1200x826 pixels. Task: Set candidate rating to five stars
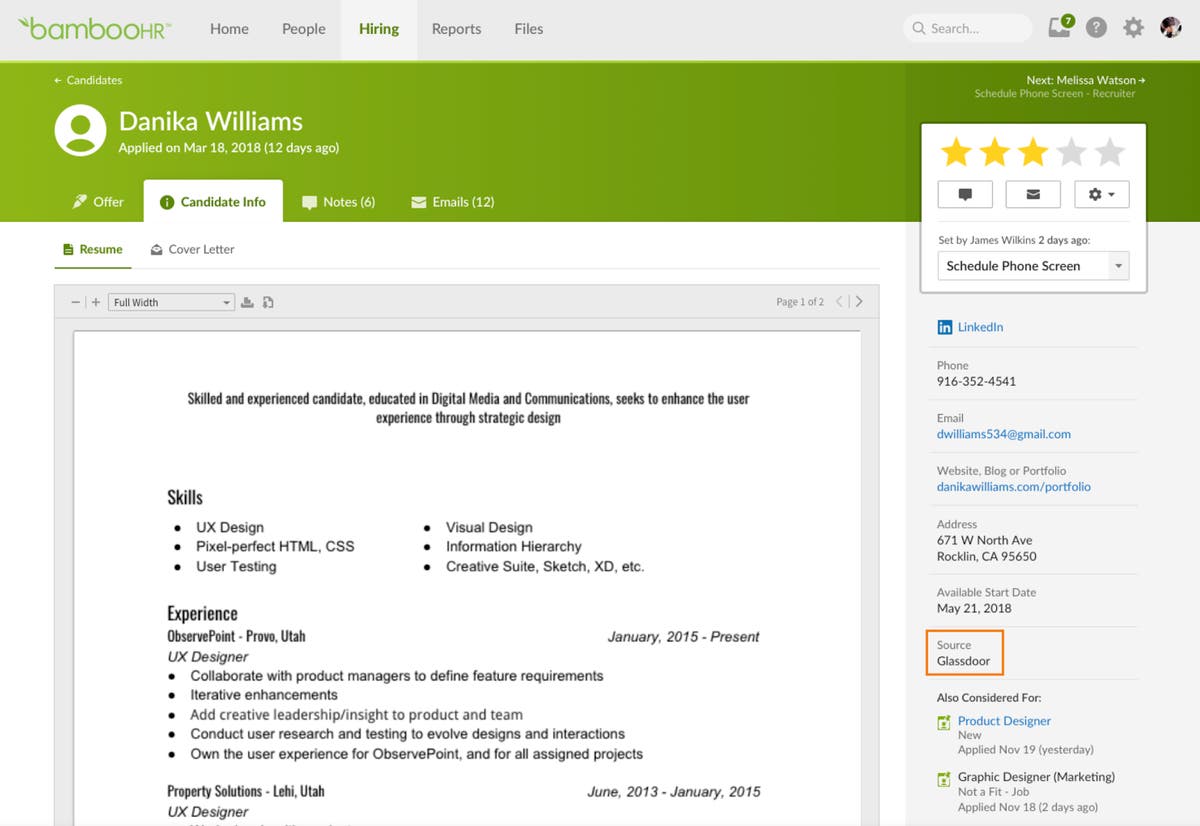pos(1109,151)
